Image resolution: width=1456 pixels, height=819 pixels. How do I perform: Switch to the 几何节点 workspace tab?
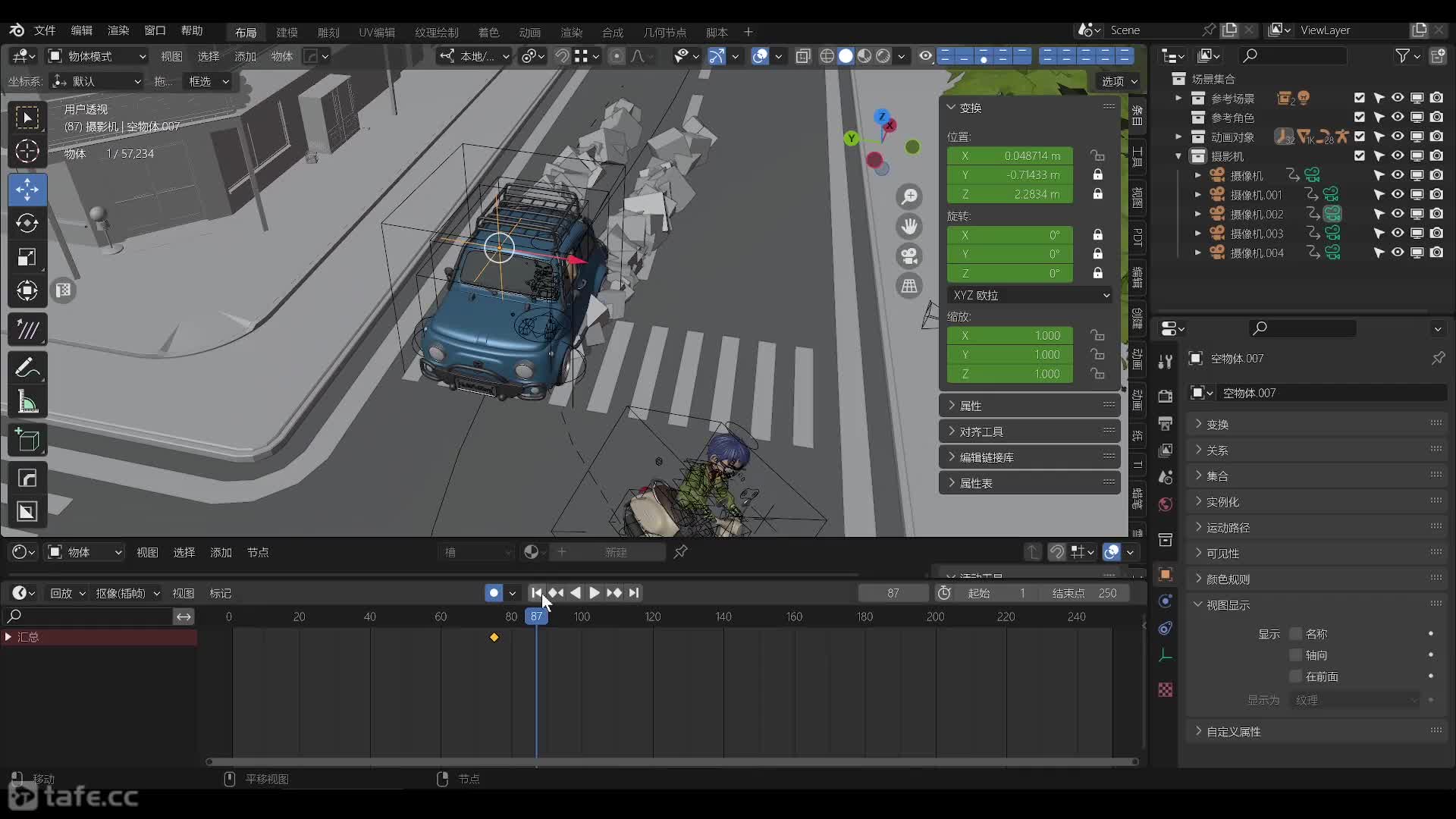click(664, 32)
